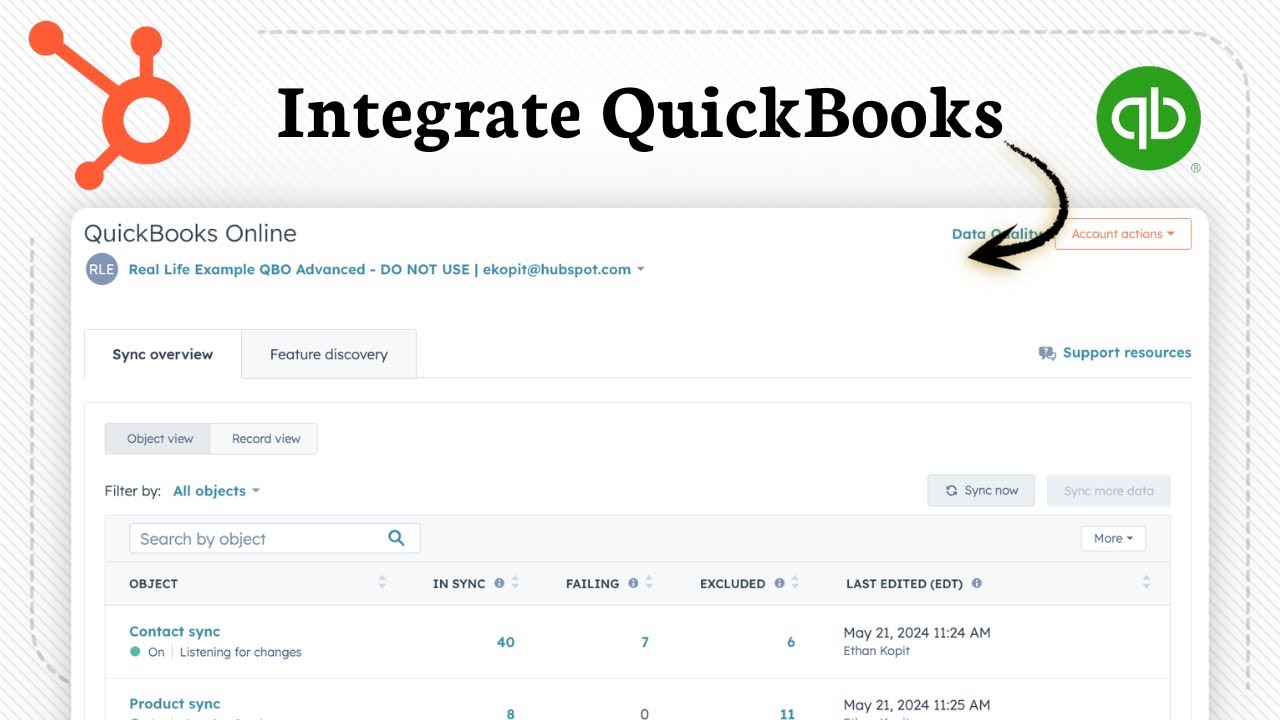Open the Product sync link

point(174,703)
